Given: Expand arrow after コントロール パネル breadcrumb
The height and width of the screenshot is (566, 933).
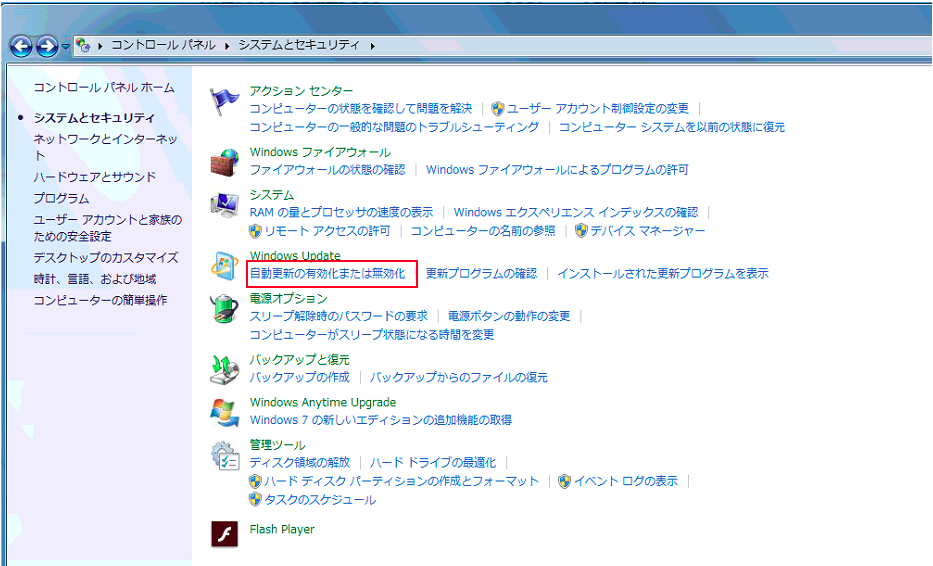Looking at the screenshot, I should [x=227, y=46].
